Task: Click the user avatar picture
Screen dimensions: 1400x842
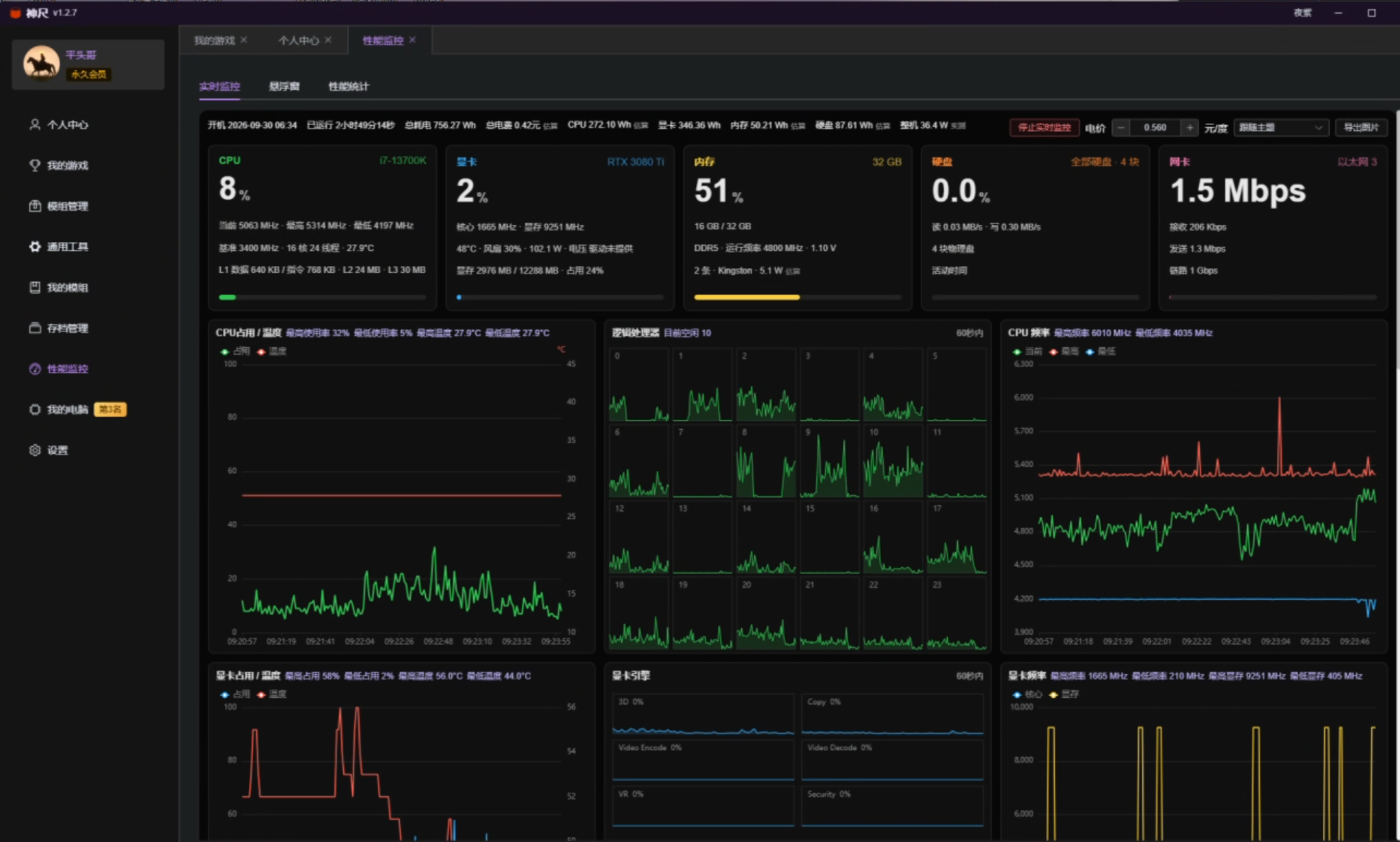Action: (41, 64)
